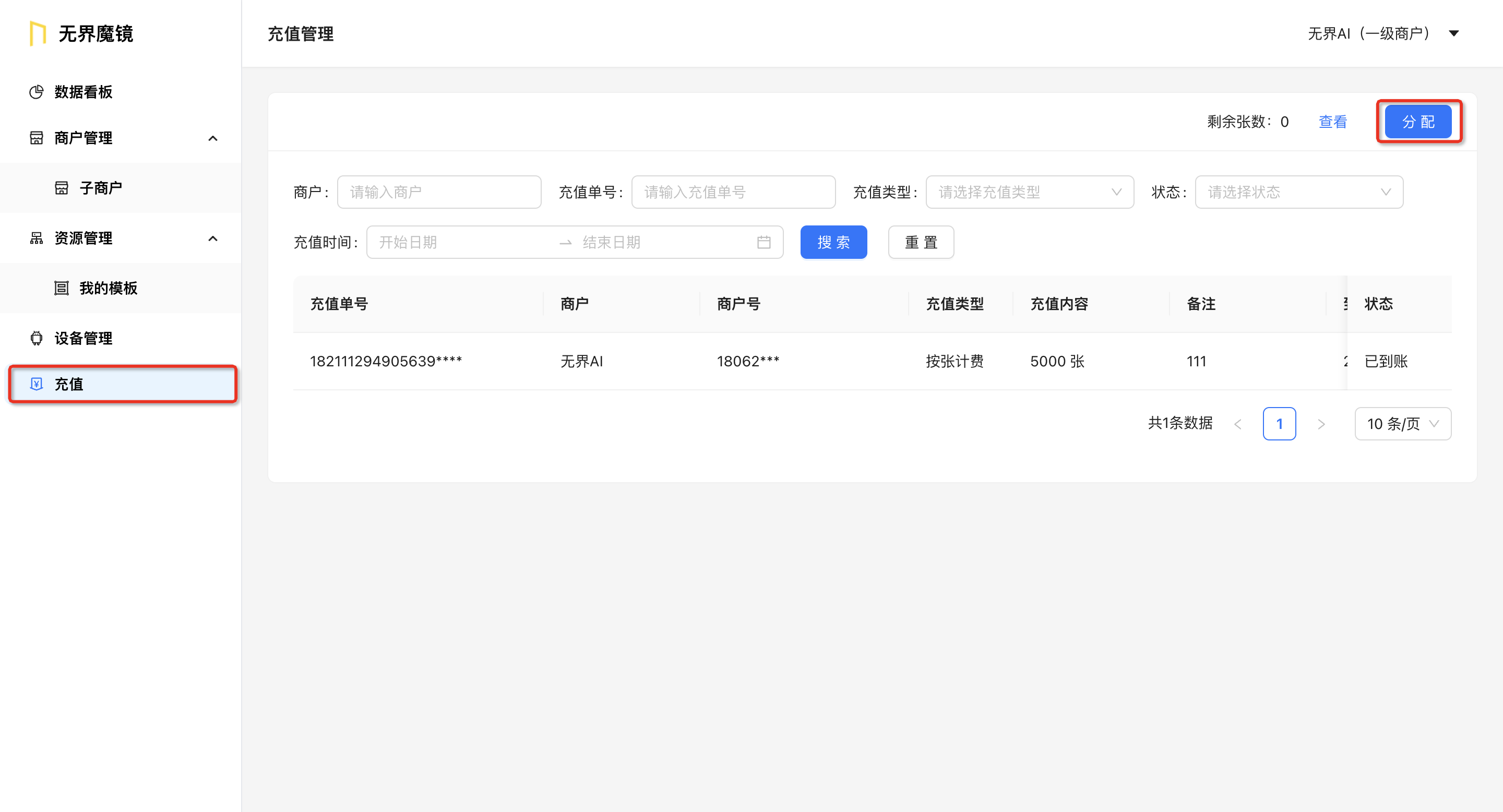Viewport: 1503px width, 812px height.
Task: Click merchant number 18062***
Action: [x=748, y=361]
